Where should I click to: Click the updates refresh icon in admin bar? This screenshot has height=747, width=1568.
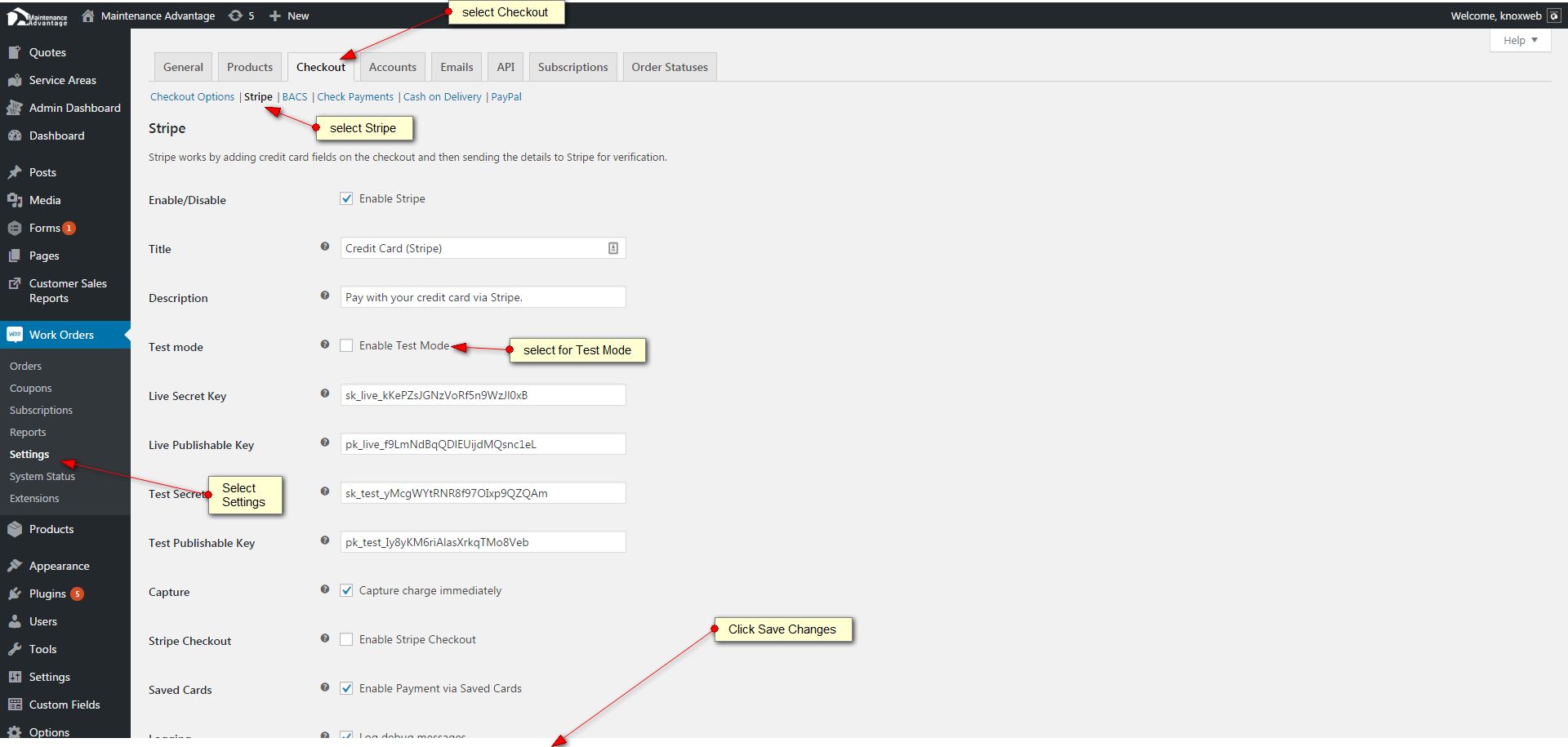click(x=235, y=16)
